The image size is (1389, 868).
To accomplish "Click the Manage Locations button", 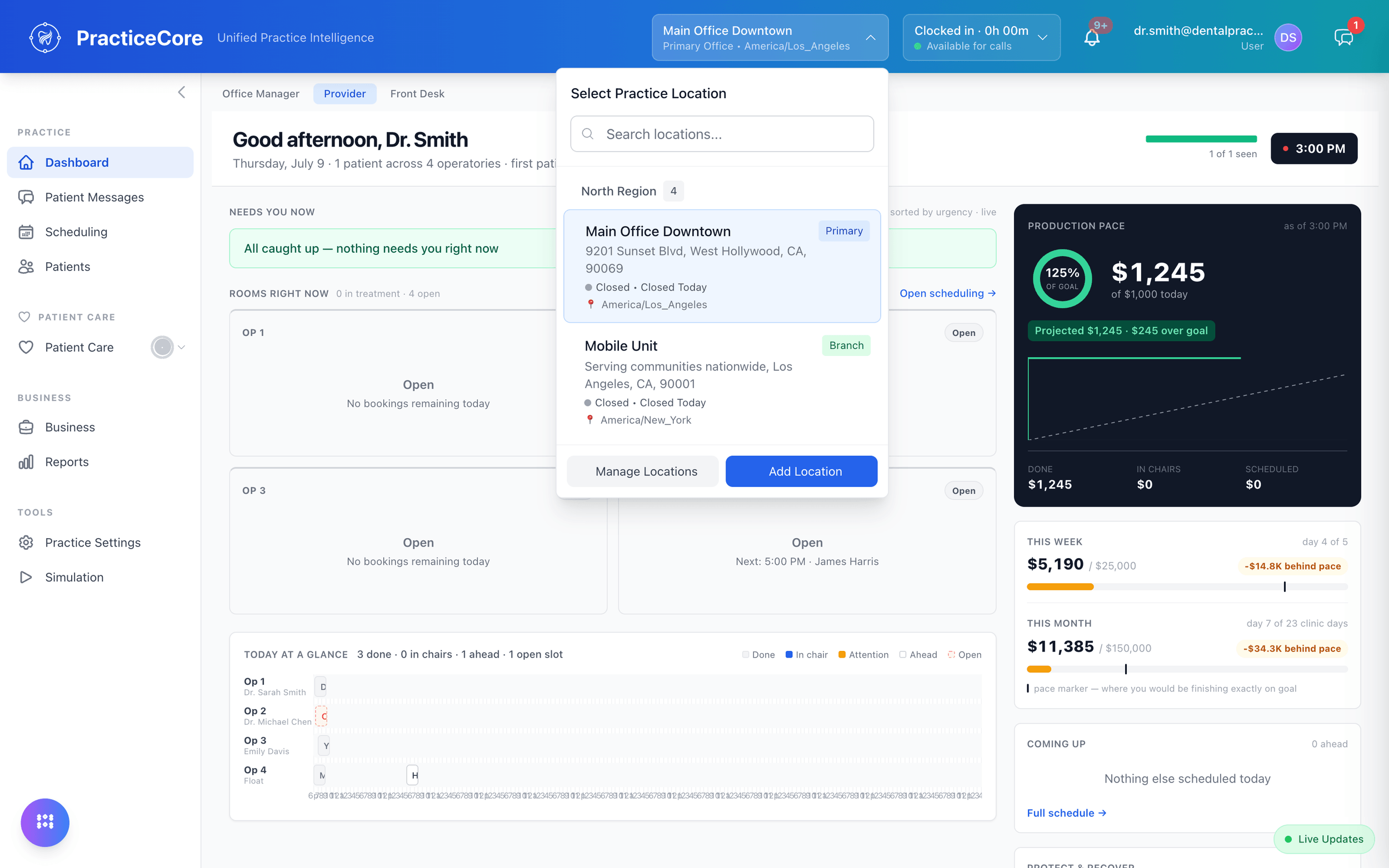I will pyautogui.click(x=642, y=471).
